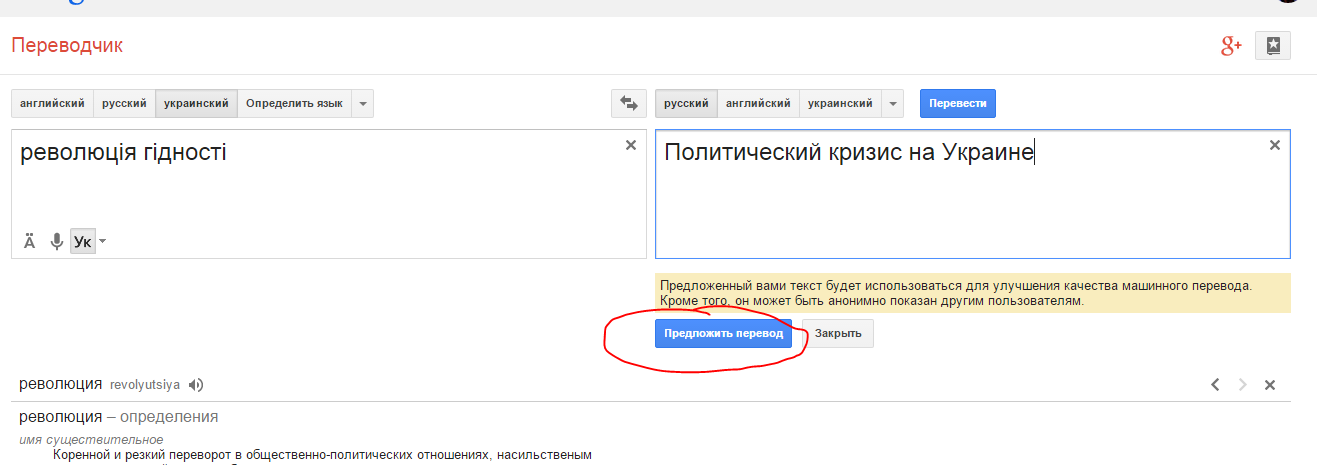Click the revolyutsiya transliteration text
The height and width of the screenshot is (465, 1317).
[x=145, y=385]
